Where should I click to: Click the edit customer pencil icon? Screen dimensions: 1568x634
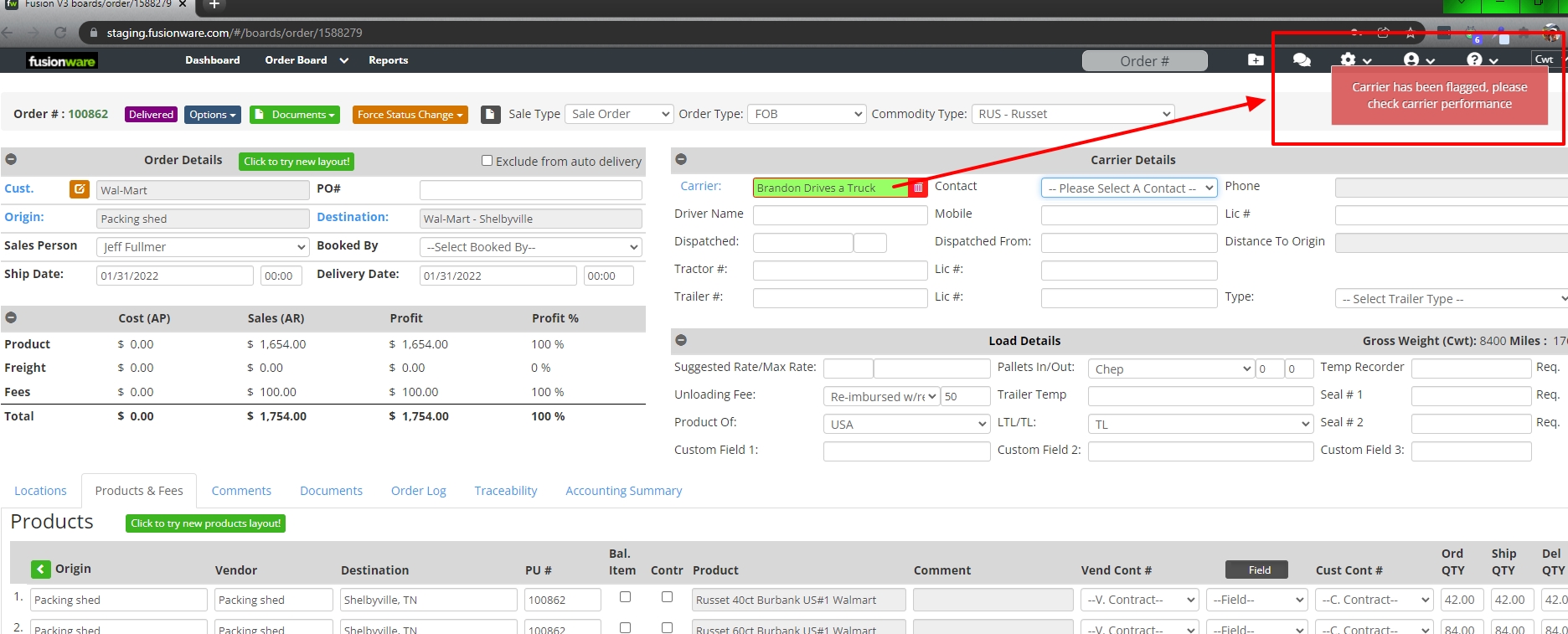(79, 189)
